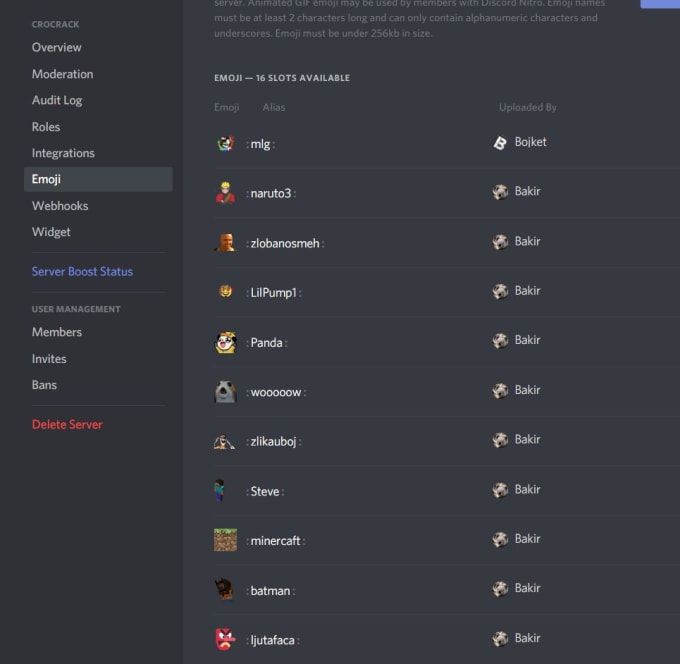Click the Panda emoji image
This screenshot has width=680, height=664.
(225, 342)
